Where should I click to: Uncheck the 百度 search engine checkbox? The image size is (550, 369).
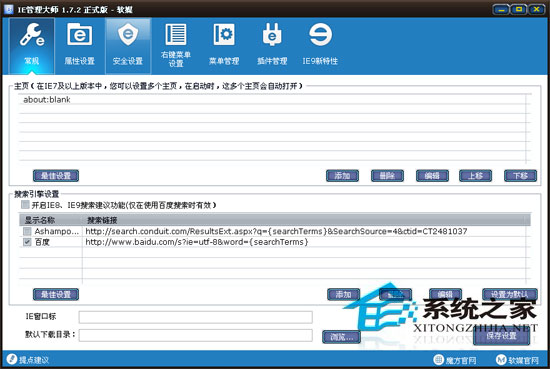[27, 242]
